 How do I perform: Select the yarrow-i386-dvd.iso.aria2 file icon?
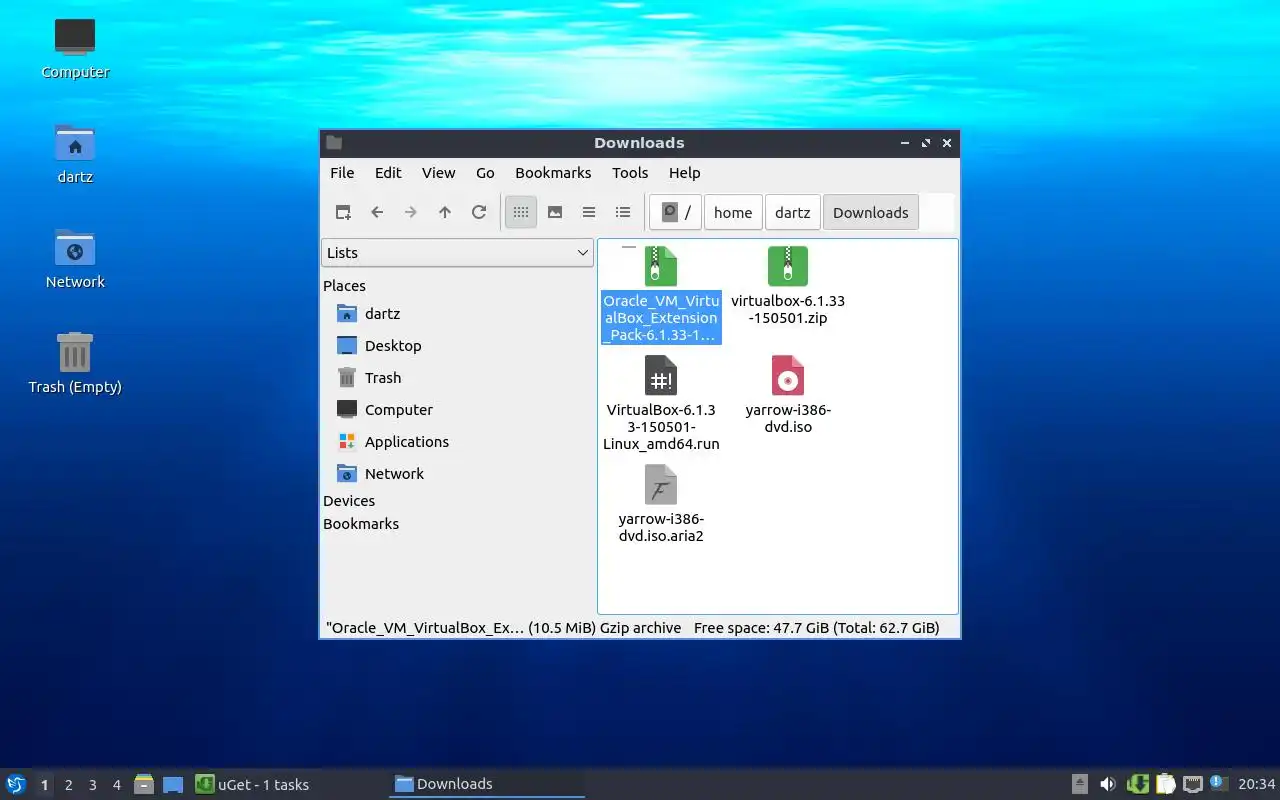click(x=660, y=485)
